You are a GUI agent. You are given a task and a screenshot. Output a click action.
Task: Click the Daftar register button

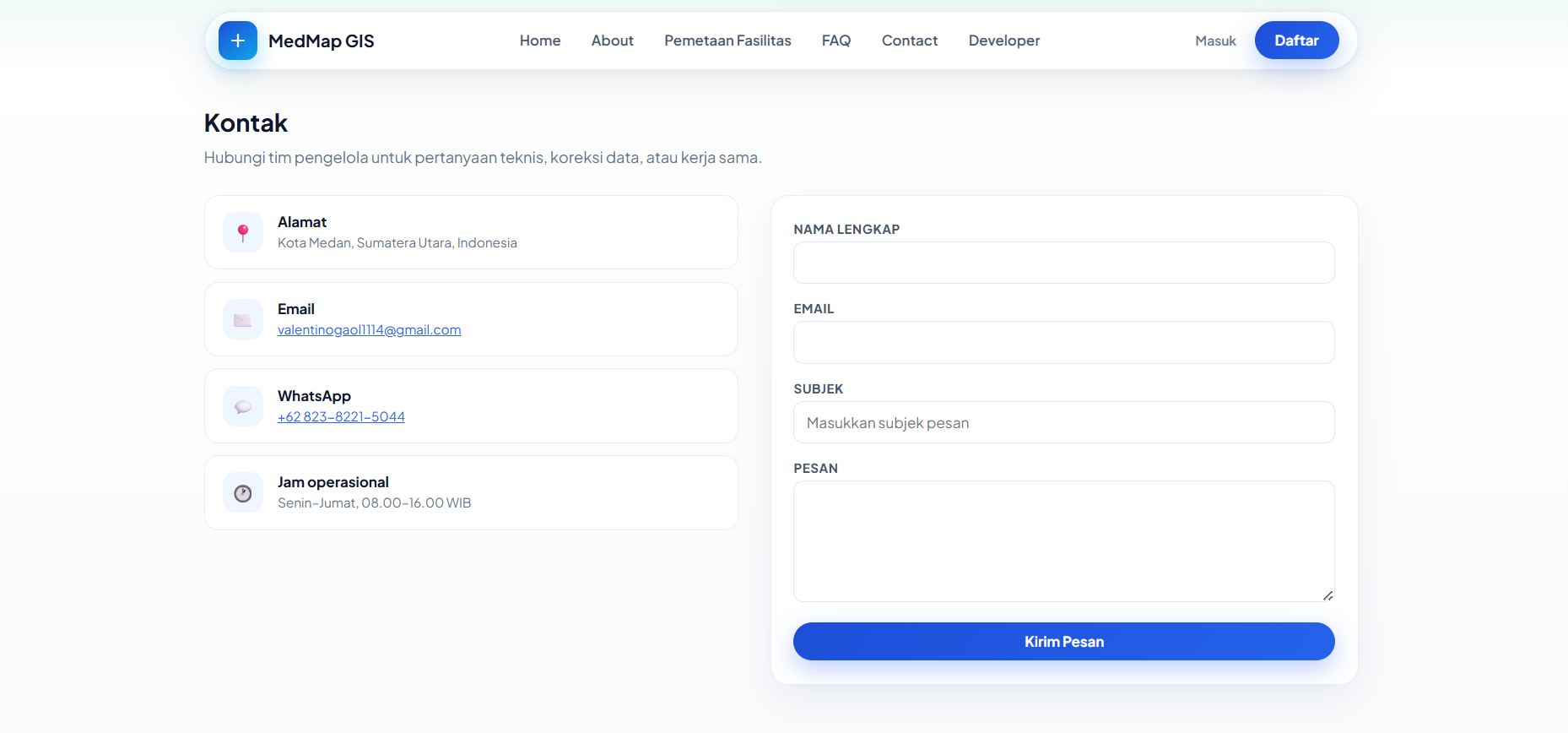pyautogui.click(x=1297, y=41)
